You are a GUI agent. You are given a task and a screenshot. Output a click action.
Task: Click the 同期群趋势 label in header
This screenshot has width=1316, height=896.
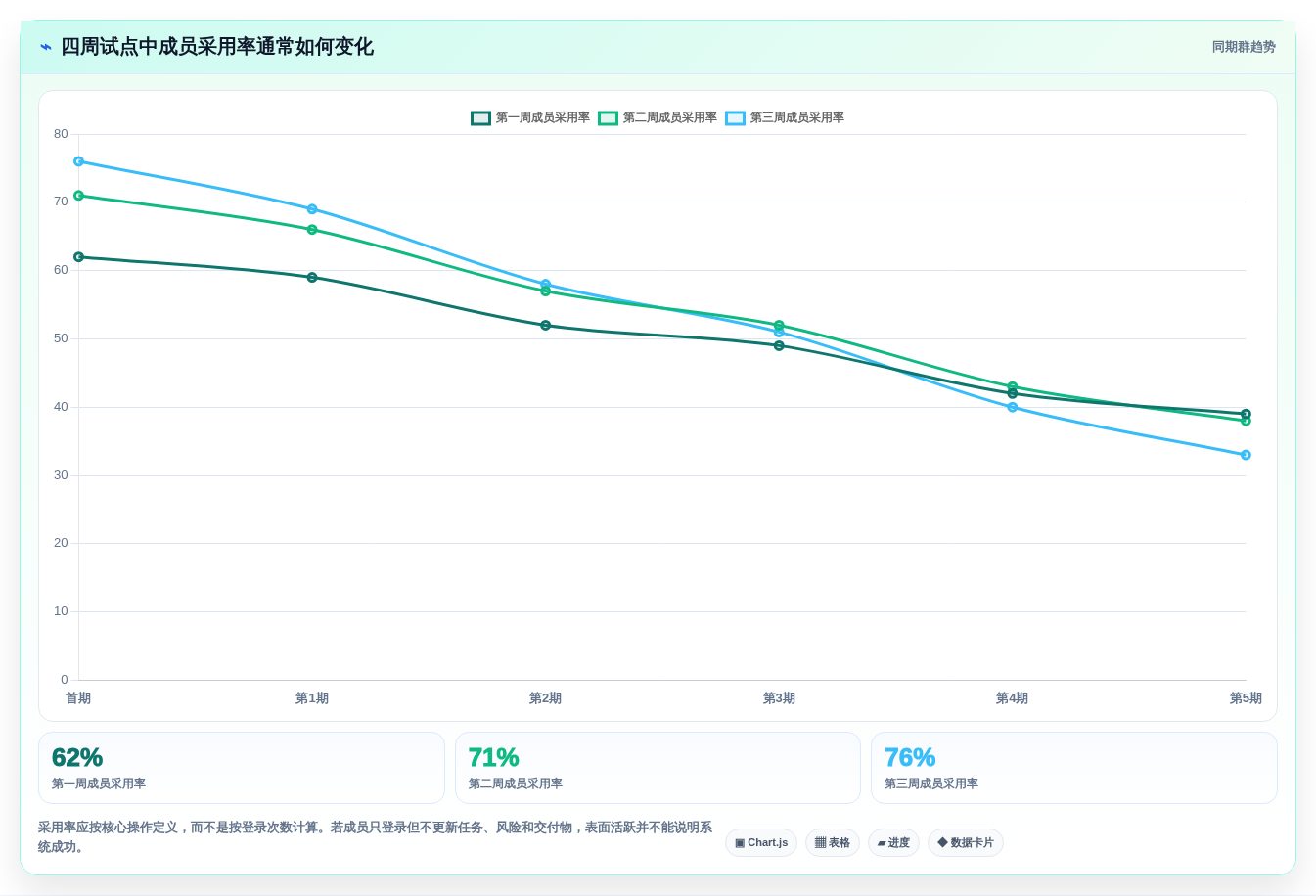tap(1244, 47)
